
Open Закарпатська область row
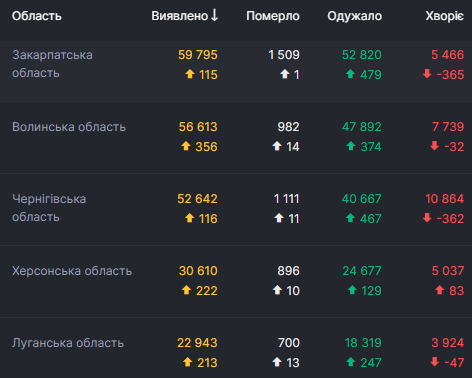[236, 71]
